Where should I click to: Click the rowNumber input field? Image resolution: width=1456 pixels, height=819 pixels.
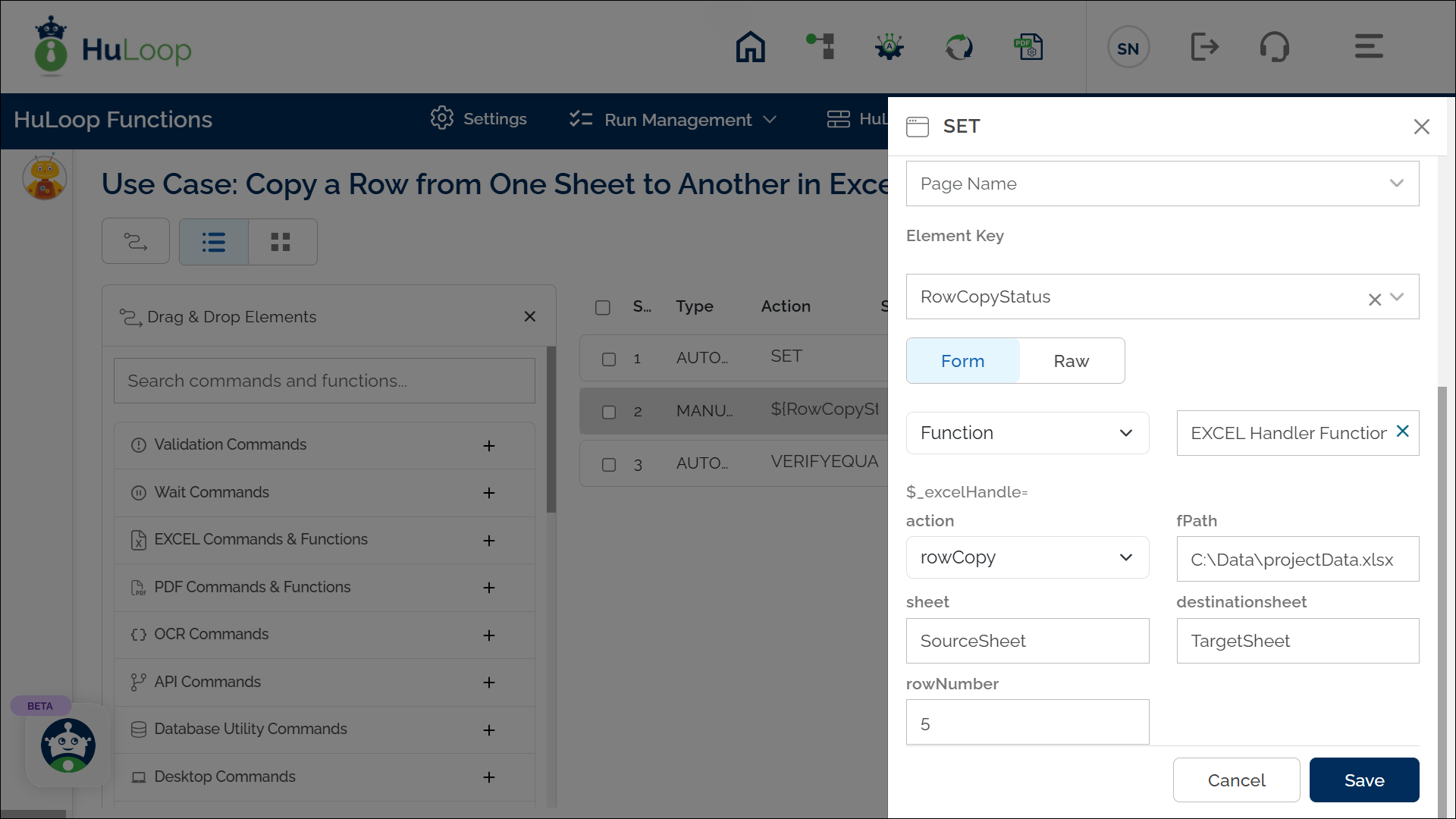point(1027,723)
